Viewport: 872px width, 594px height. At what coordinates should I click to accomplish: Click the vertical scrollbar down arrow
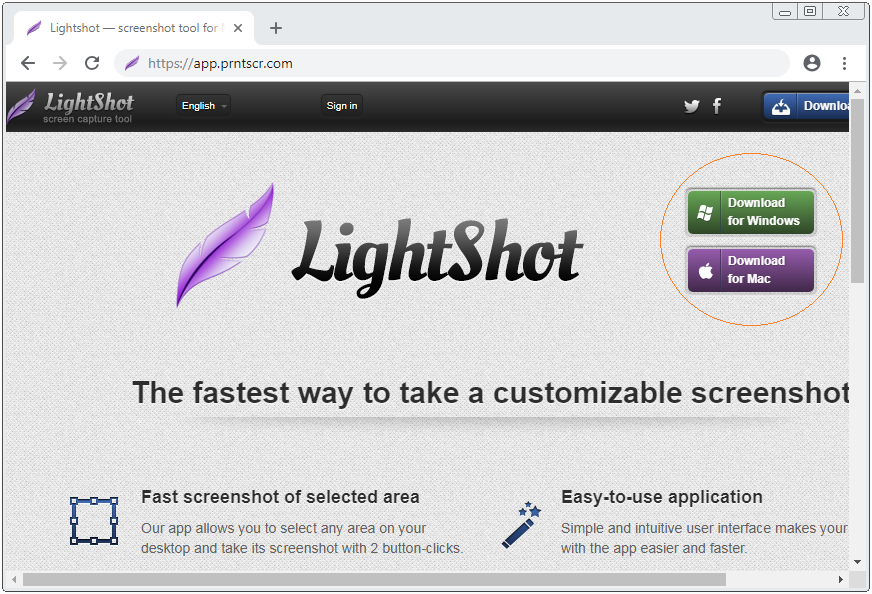click(x=857, y=563)
